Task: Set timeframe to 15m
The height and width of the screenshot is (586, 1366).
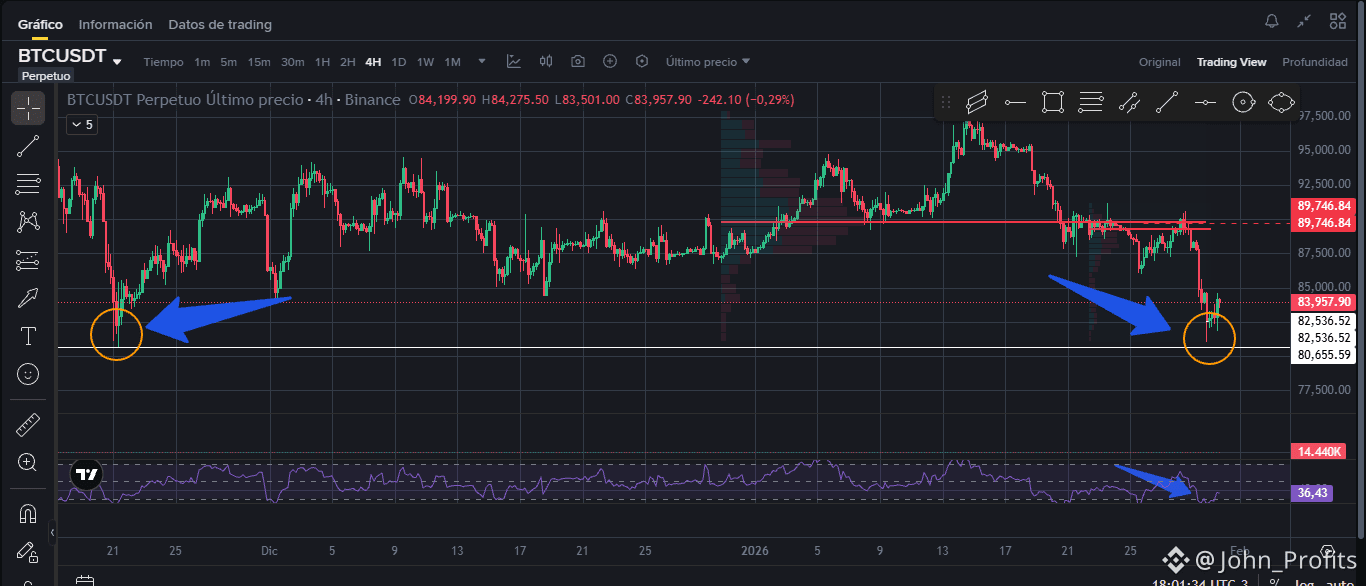Action: 259,62
